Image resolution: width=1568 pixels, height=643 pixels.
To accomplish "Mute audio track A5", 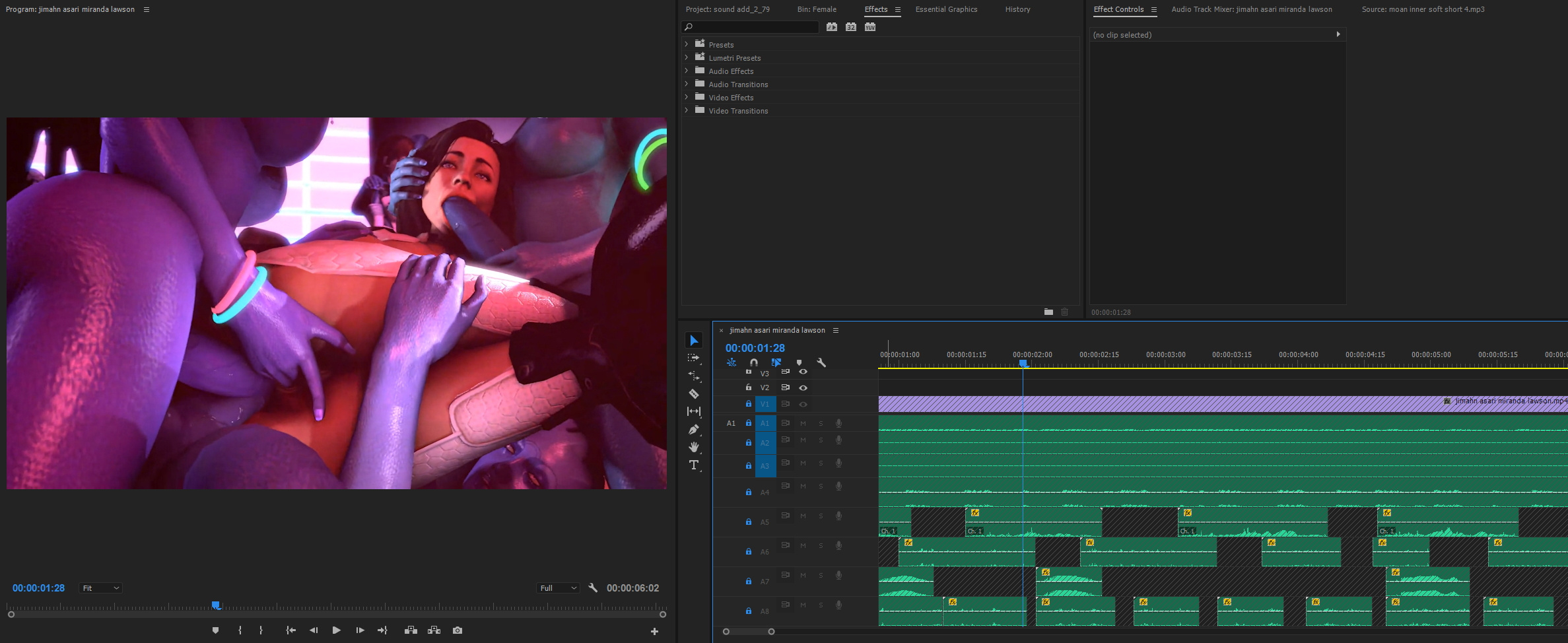I will 803,516.
